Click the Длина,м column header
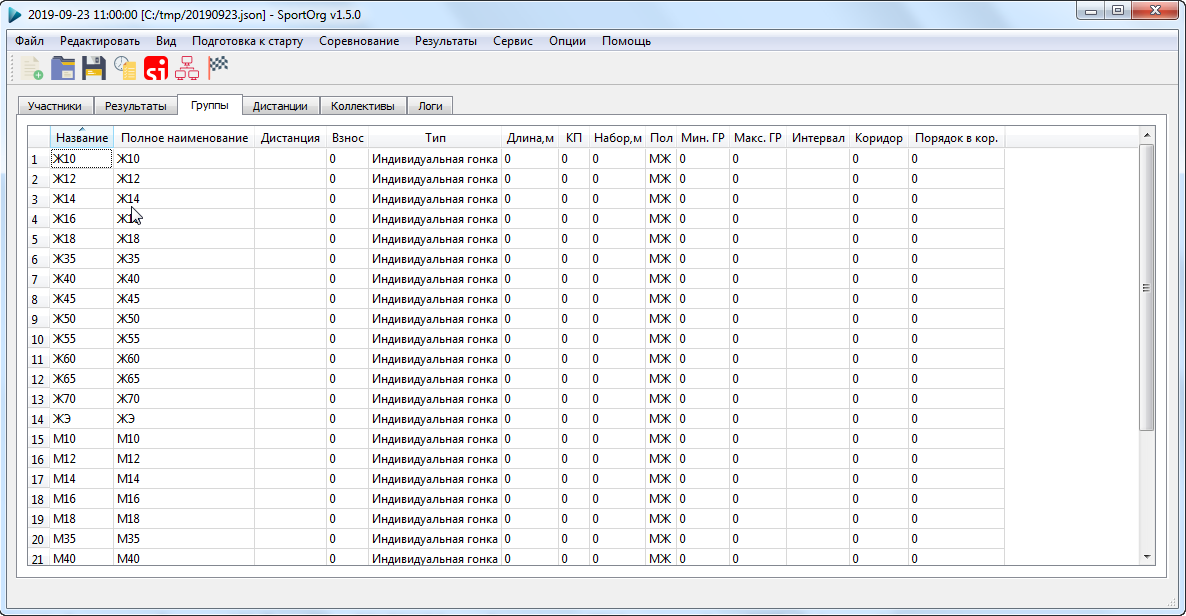This screenshot has height=616, width=1186. coord(530,138)
